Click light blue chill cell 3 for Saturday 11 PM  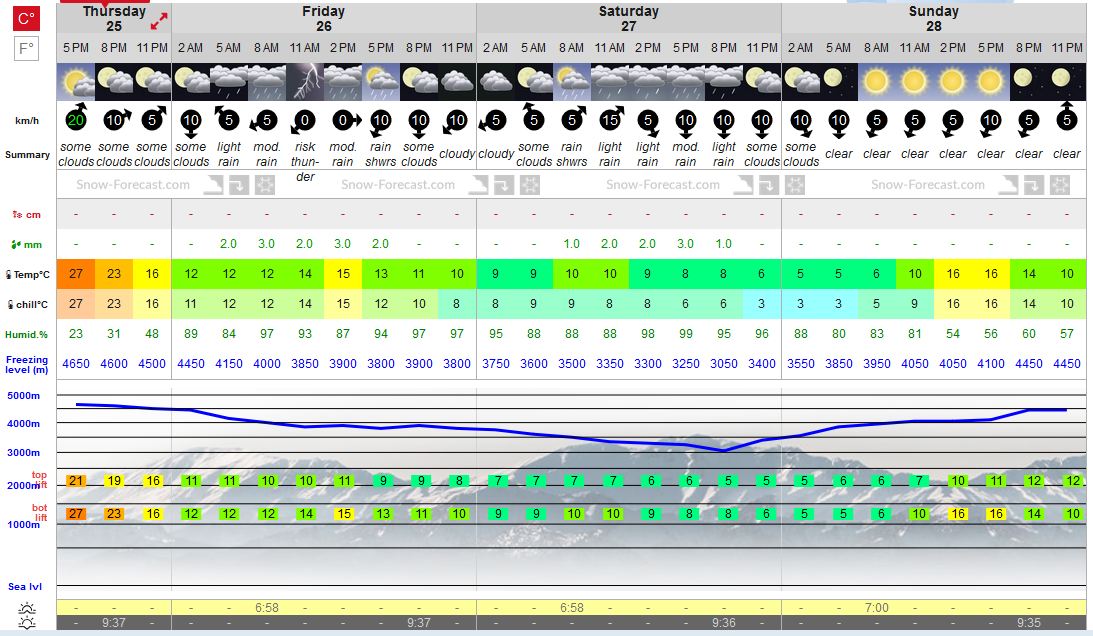pos(762,304)
